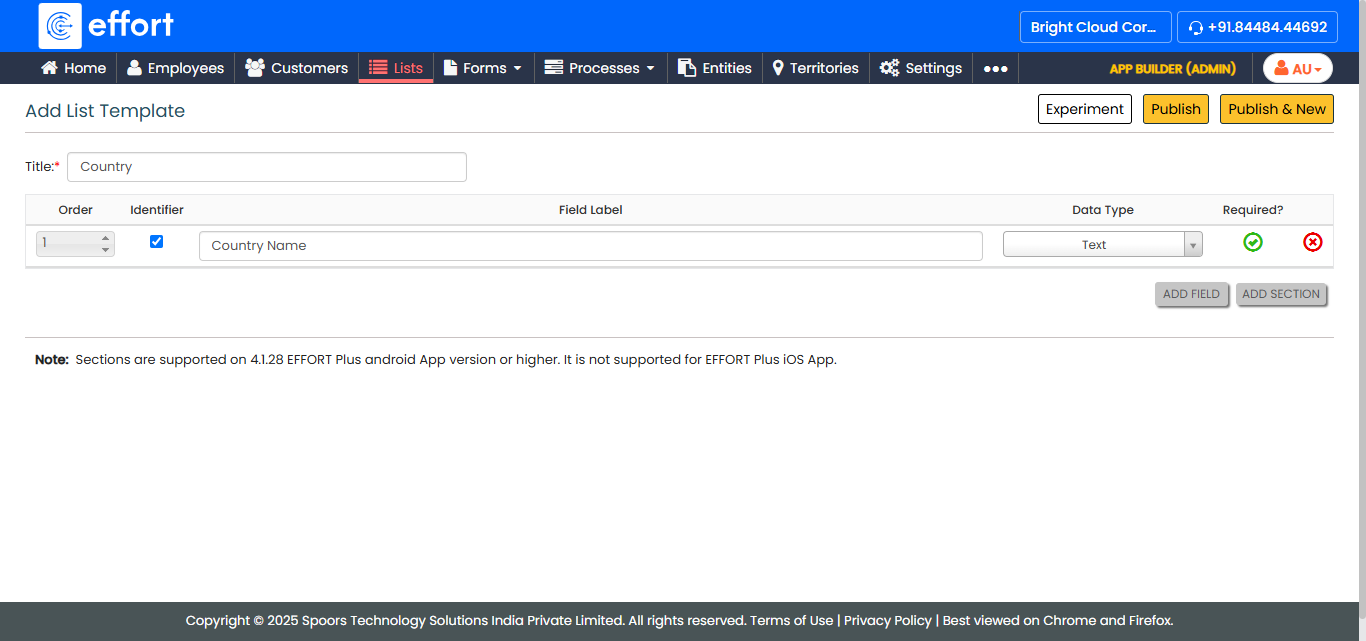Screen dimensions: 1366x641
Task: Open Settings via gears icon
Action: pos(889,68)
